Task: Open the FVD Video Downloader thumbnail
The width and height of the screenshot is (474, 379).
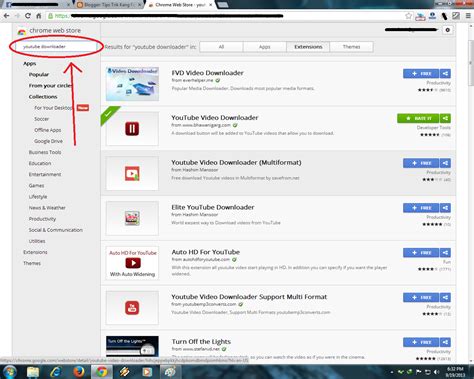Action: [132, 84]
